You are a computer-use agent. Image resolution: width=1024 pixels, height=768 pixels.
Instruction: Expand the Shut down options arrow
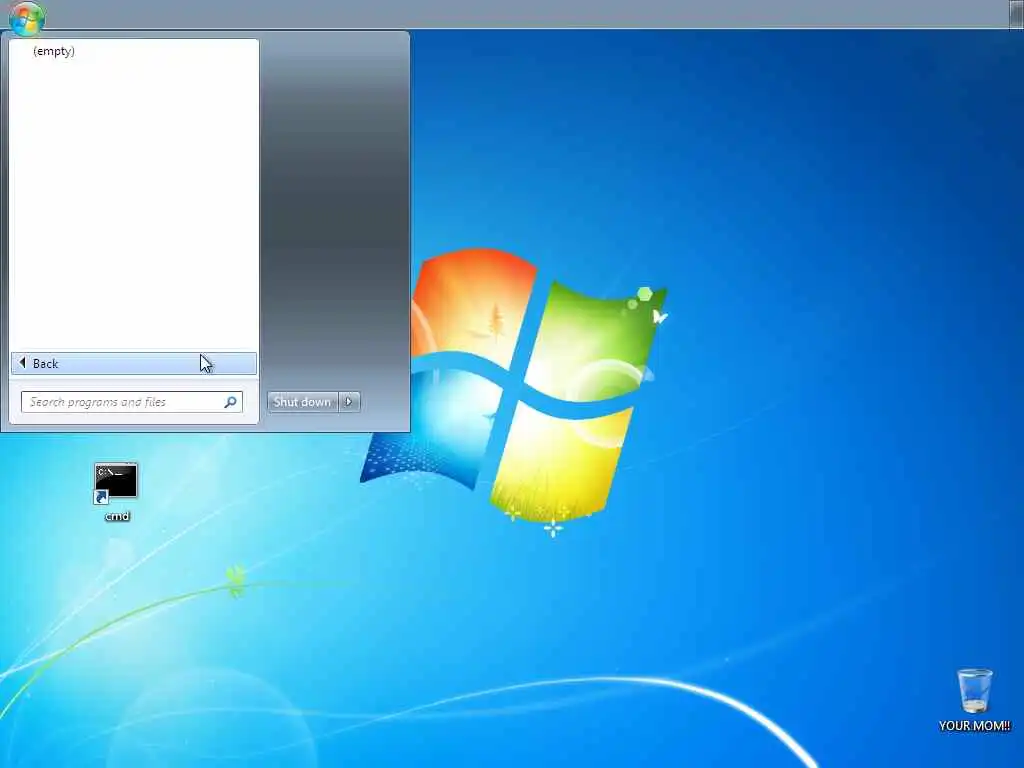pyautogui.click(x=349, y=402)
